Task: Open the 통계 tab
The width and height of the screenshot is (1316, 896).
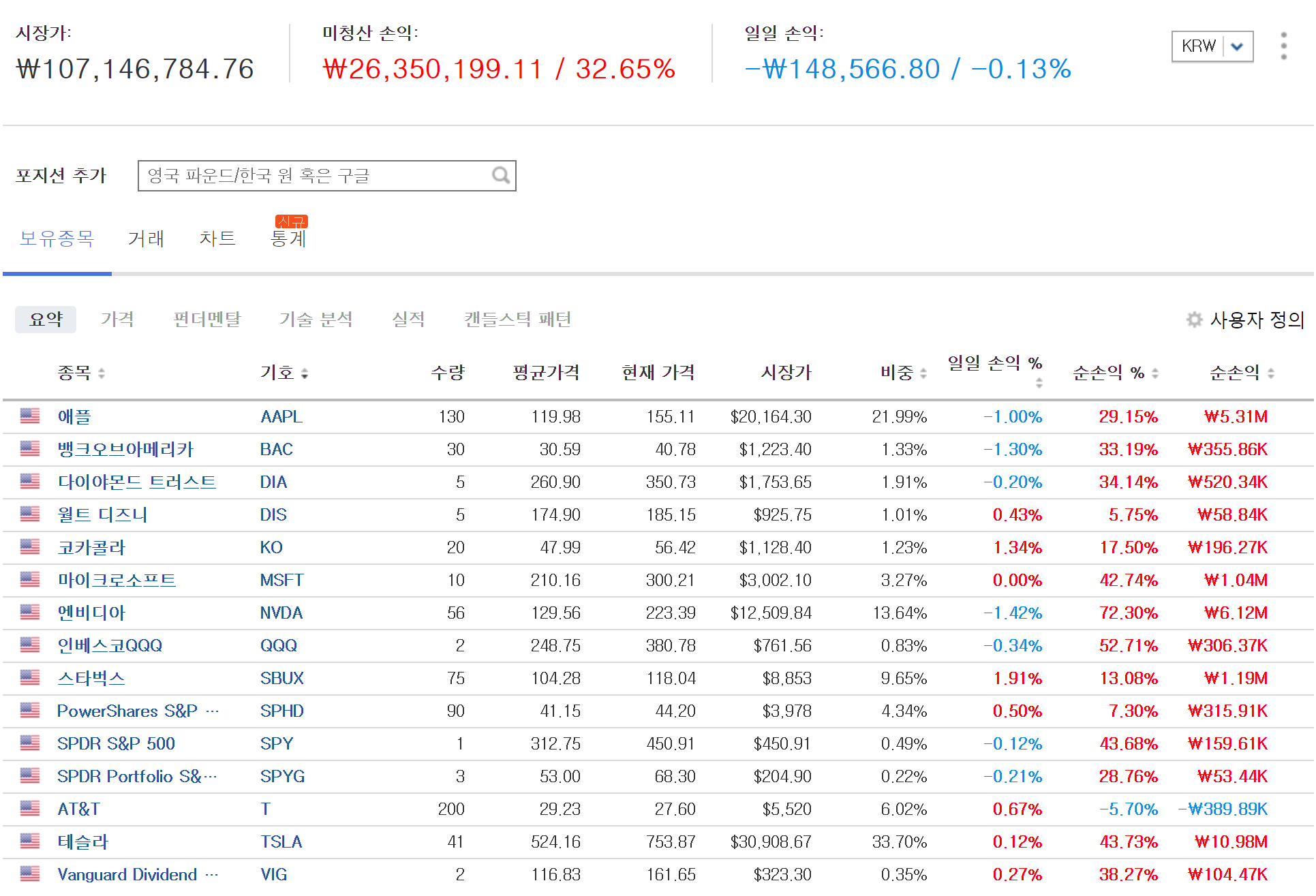Action: [288, 238]
